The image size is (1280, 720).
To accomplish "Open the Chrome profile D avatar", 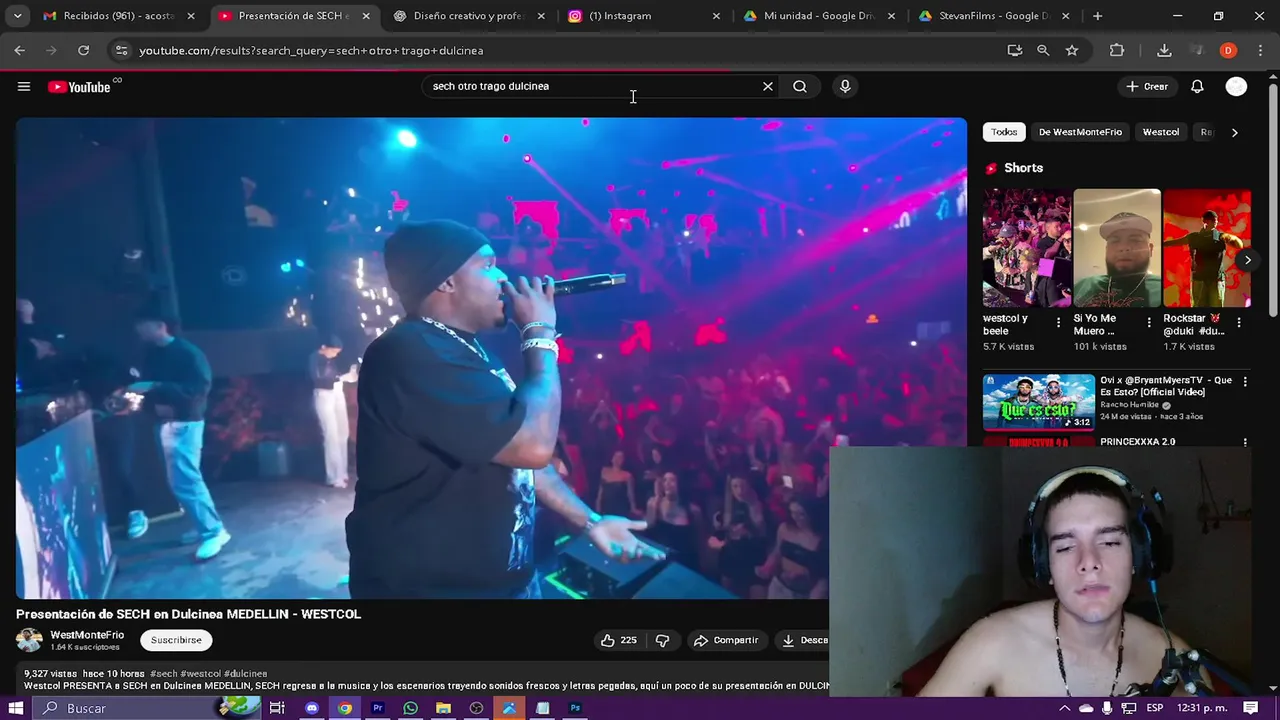I will [x=1228, y=50].
